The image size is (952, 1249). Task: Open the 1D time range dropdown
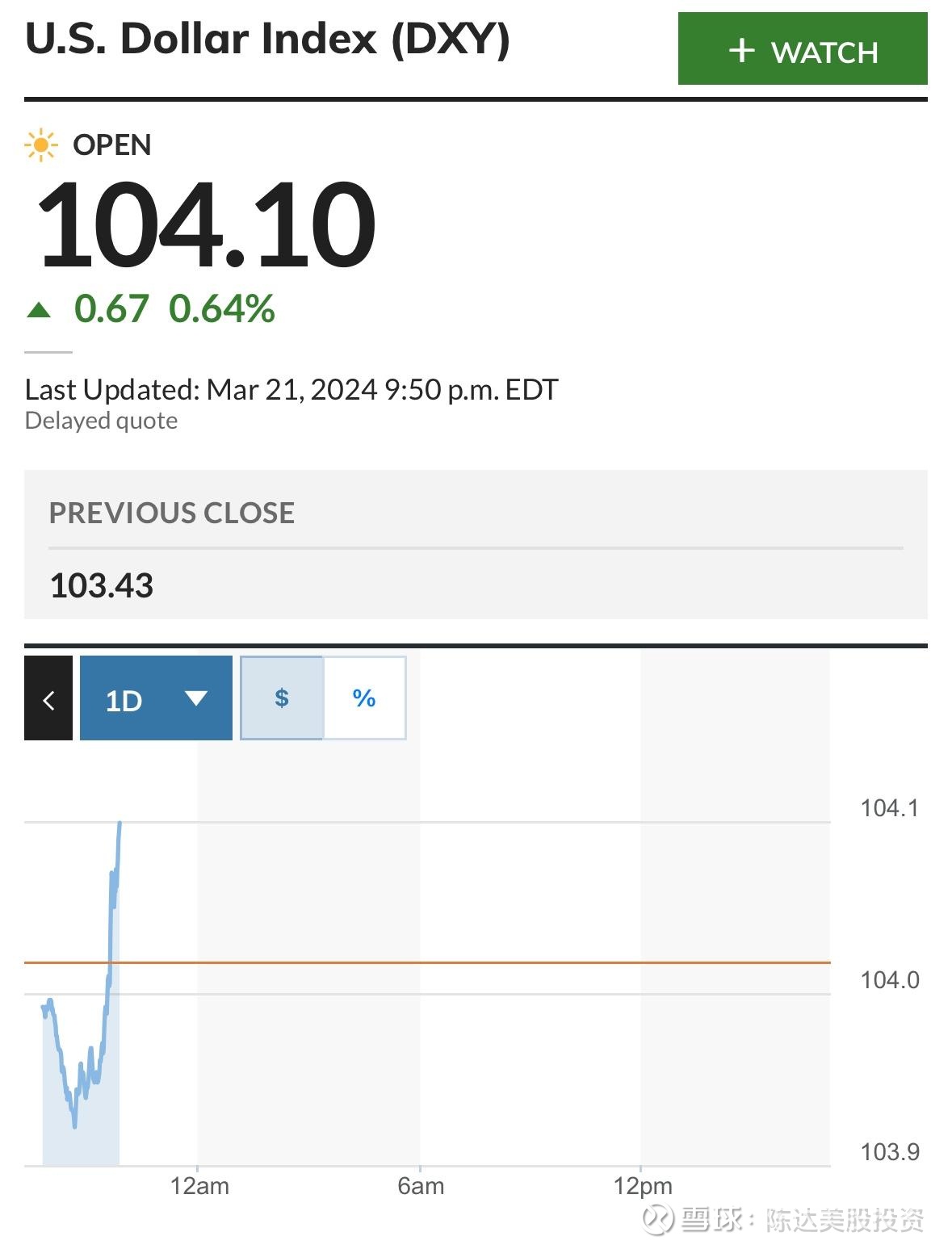(156, 698)
